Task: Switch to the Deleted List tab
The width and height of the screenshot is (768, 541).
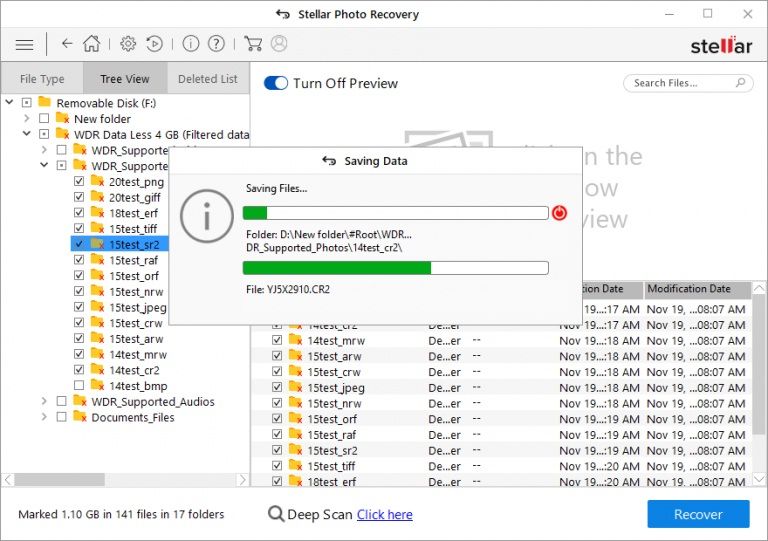Action: click(x=208, y=78)
